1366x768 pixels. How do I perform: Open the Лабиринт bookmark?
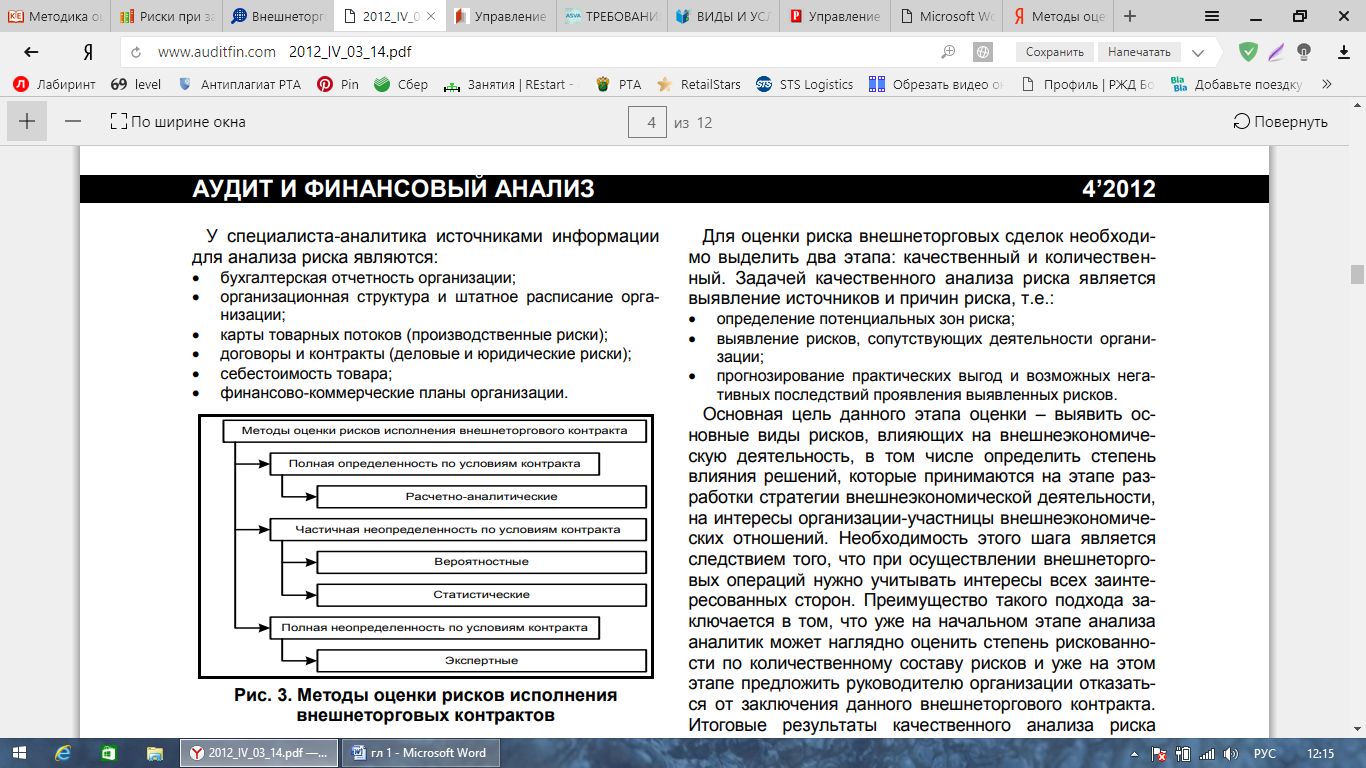(x=54, y=85)
